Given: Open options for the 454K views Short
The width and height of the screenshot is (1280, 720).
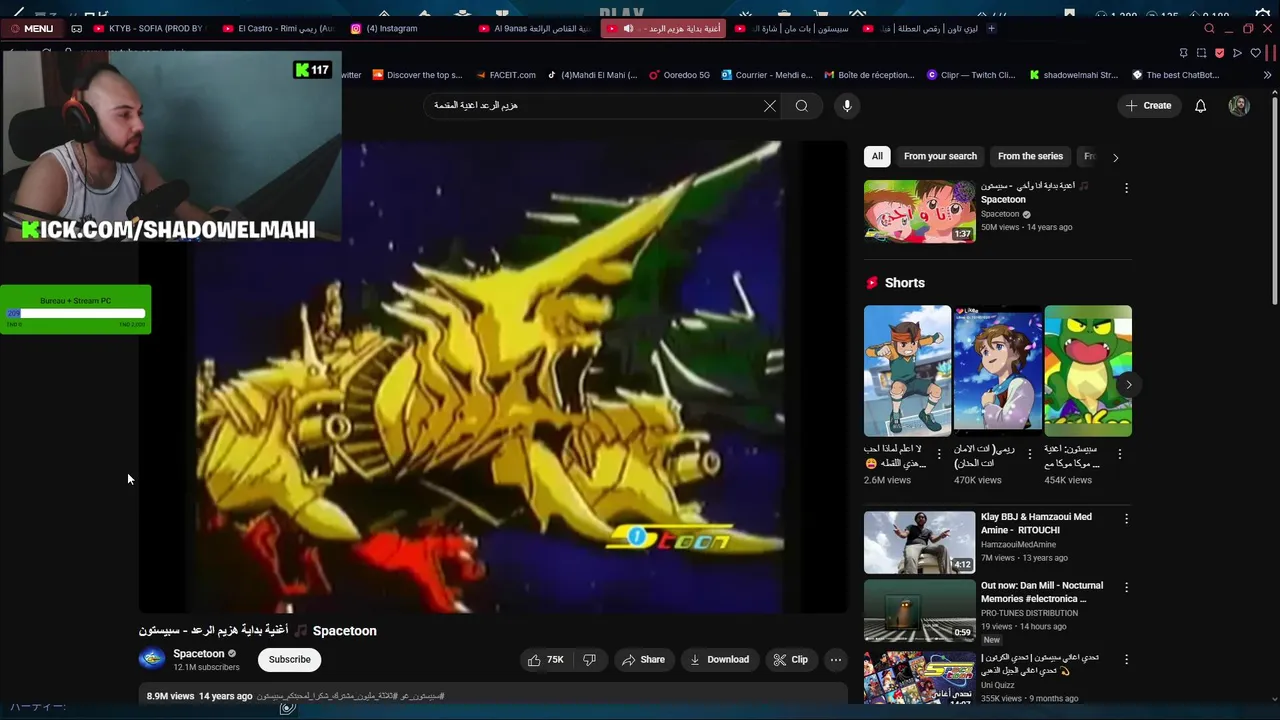Looking at the screenshot, I should point(1119,454).
